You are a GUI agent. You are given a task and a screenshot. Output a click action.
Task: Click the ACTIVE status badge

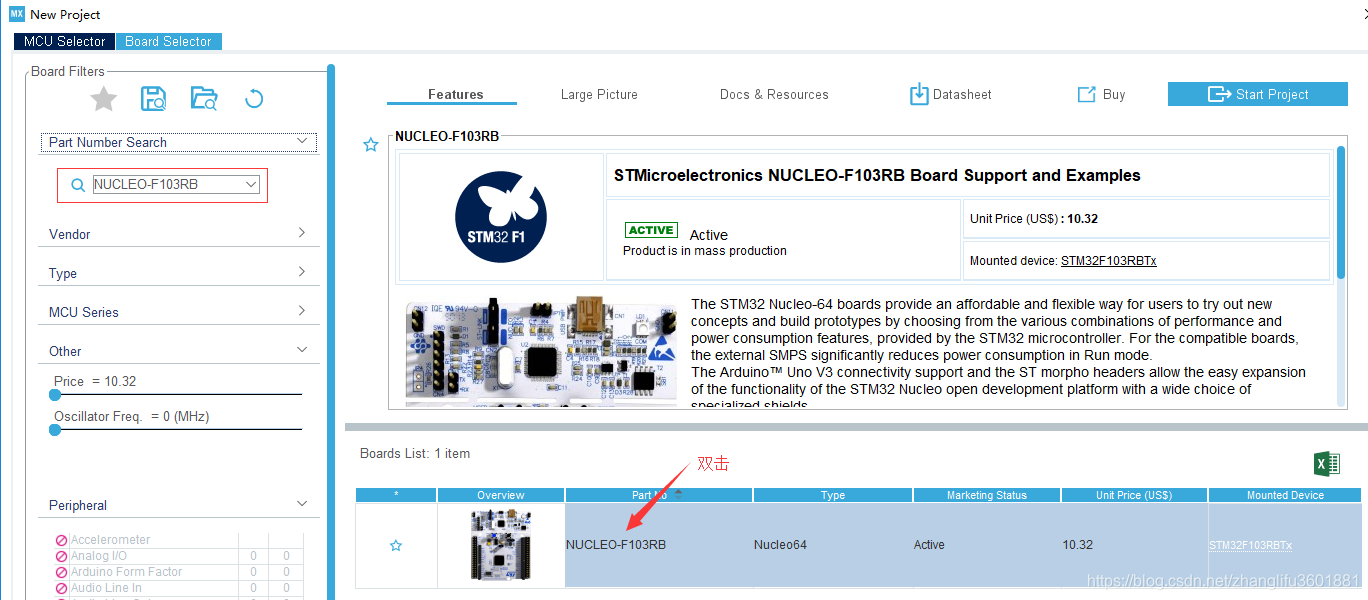coord(651,230)
